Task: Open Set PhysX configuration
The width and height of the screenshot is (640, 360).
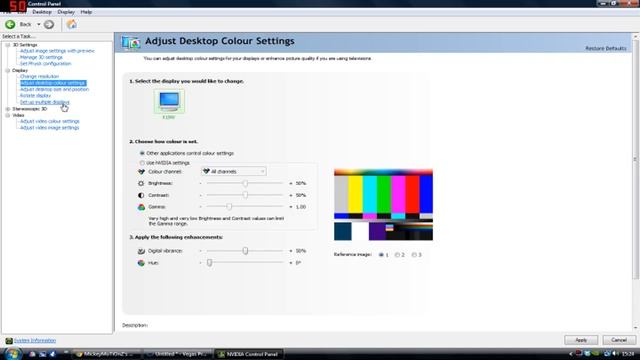Action: (45, 64)
